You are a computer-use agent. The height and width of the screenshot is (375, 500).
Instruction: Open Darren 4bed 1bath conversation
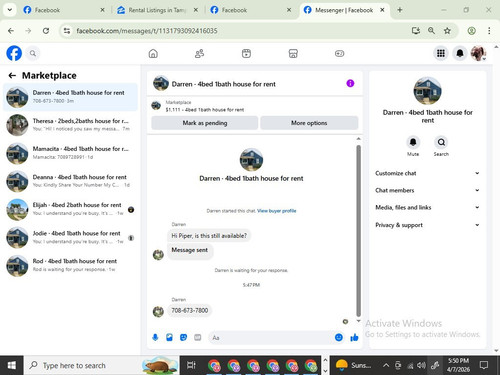click(x=70, y=97)
